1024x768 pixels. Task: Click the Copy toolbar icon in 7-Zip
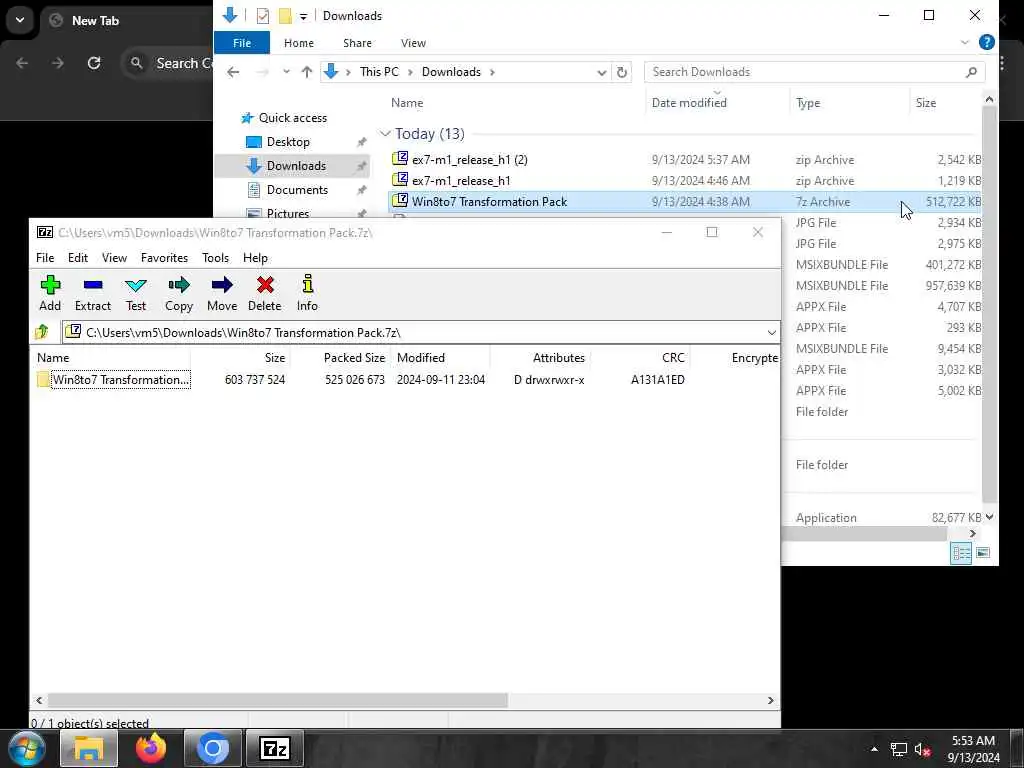tap(178, 293)
